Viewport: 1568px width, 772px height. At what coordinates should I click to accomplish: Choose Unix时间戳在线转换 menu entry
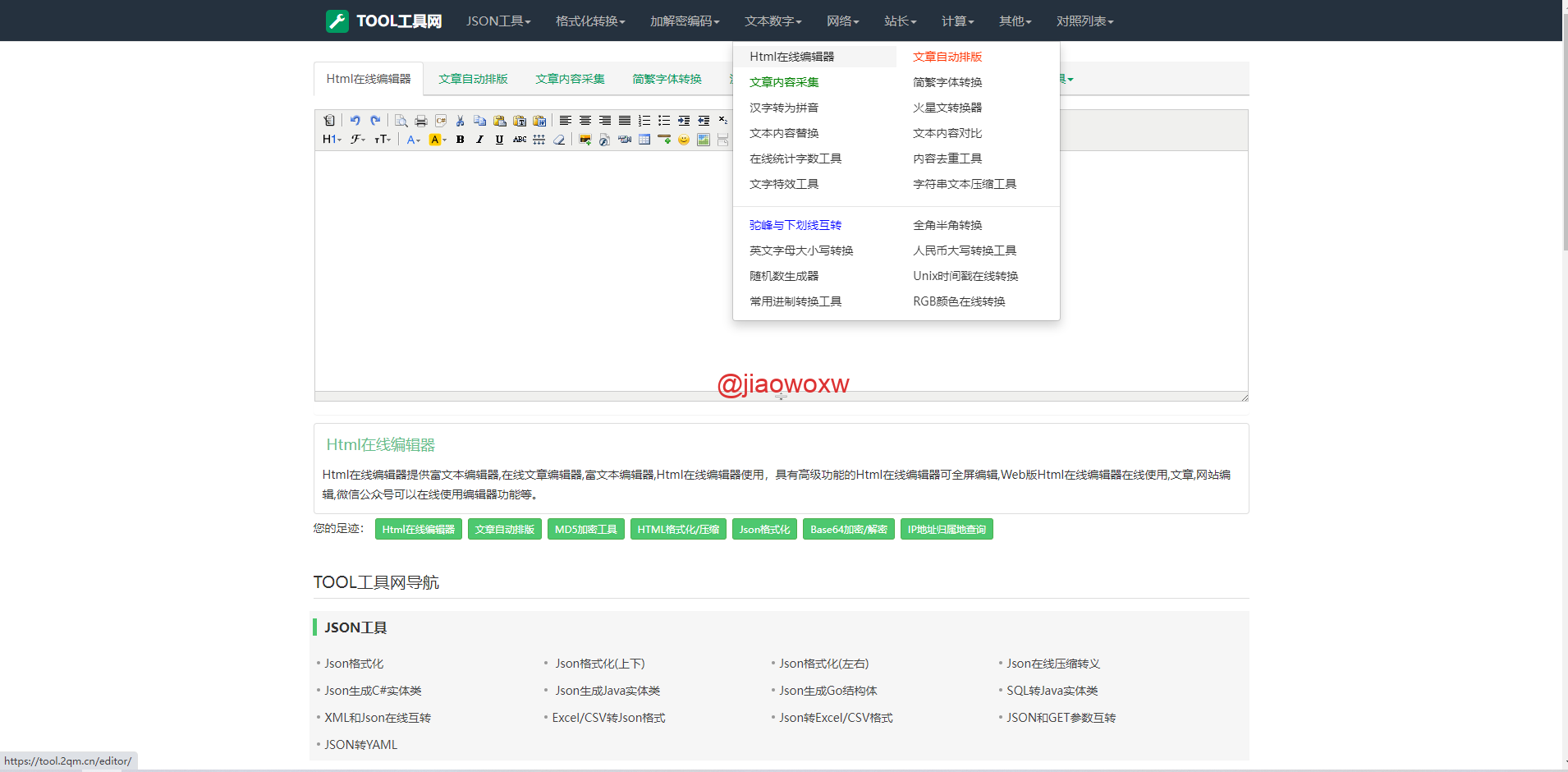(965, 276)
